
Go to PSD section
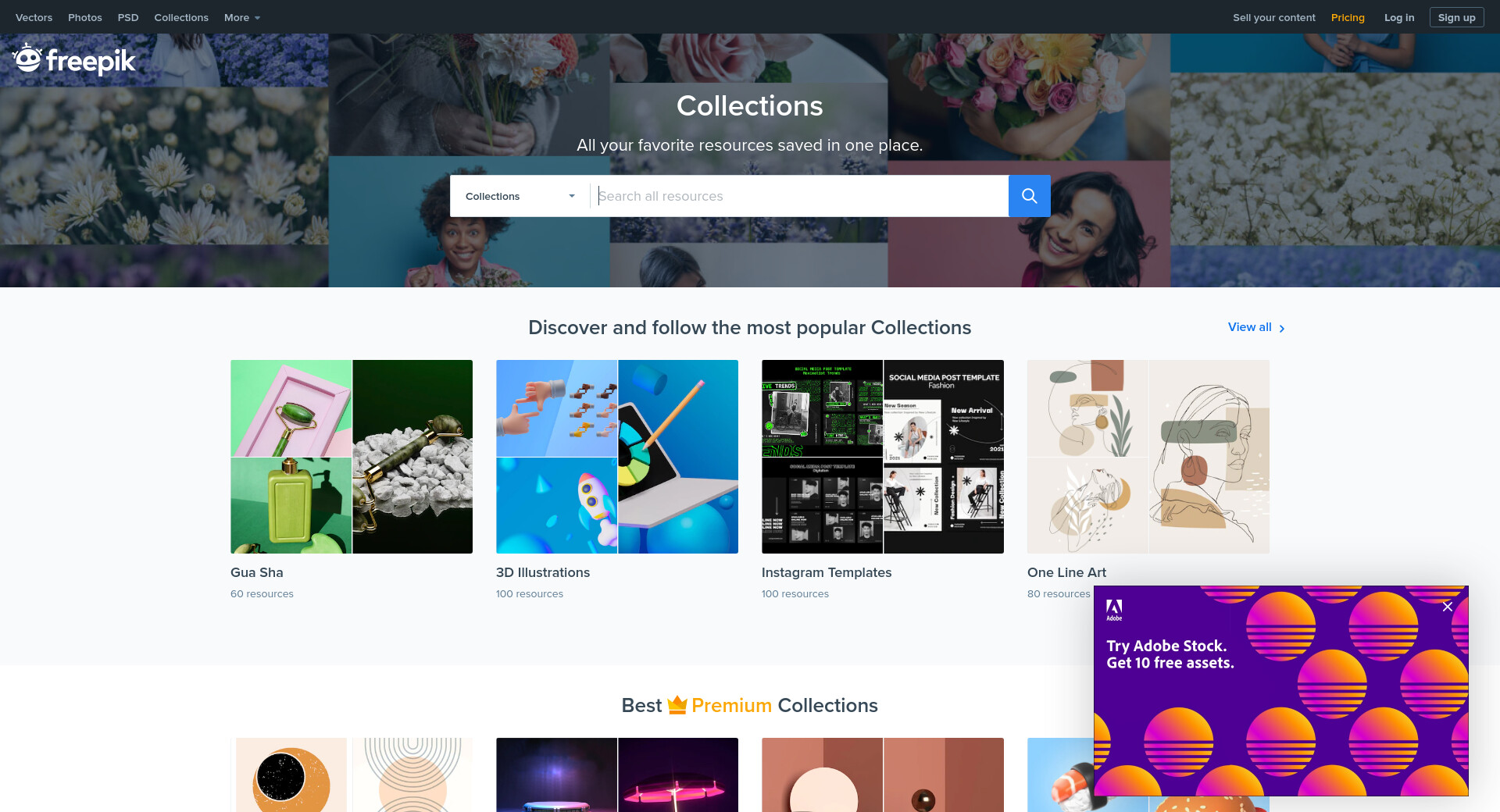(128, 17)
